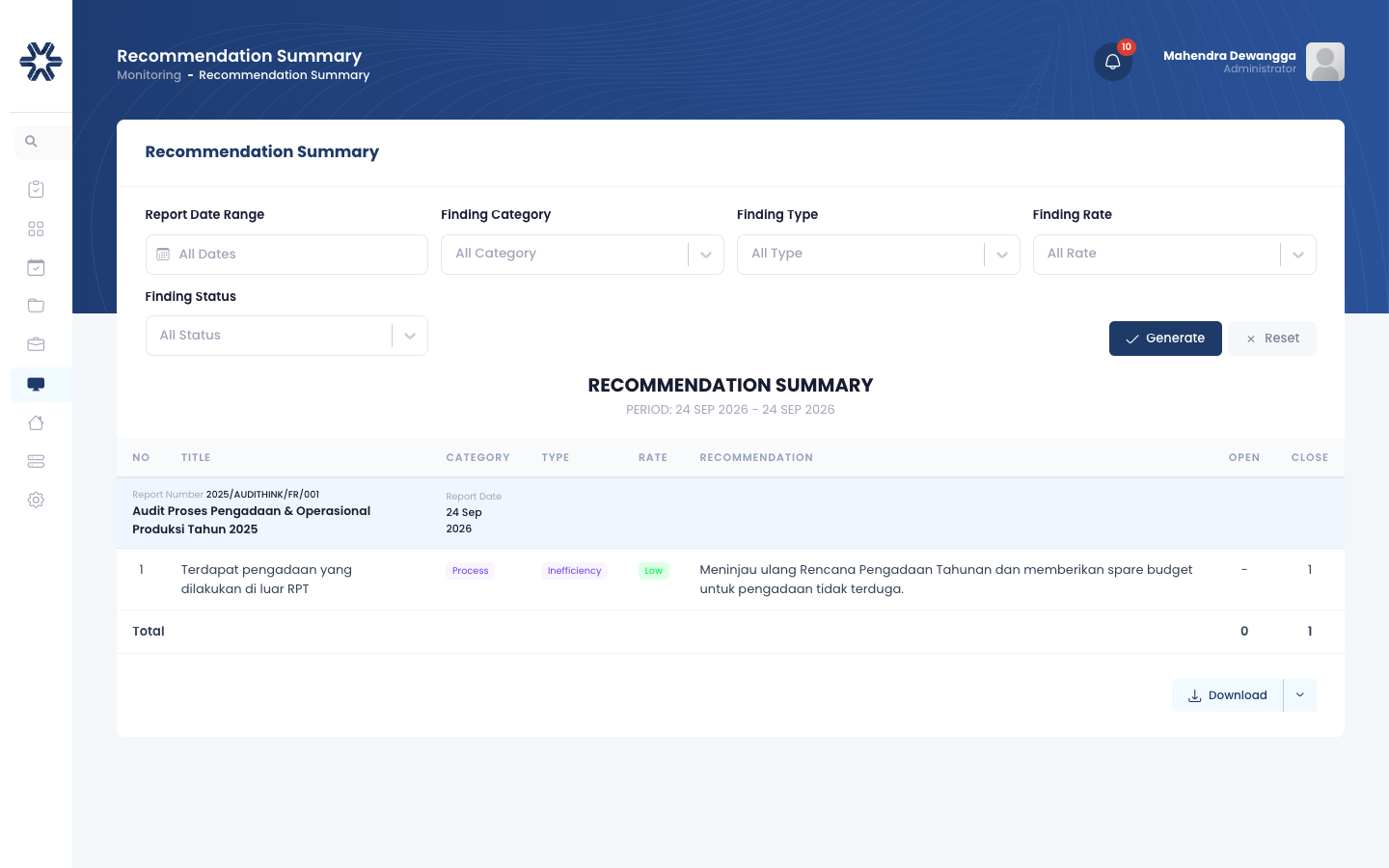Open the settings gear sidebar icon
Image resolution: width=1389 pixels, height=868 pixels.
click(x=36, y=500)
